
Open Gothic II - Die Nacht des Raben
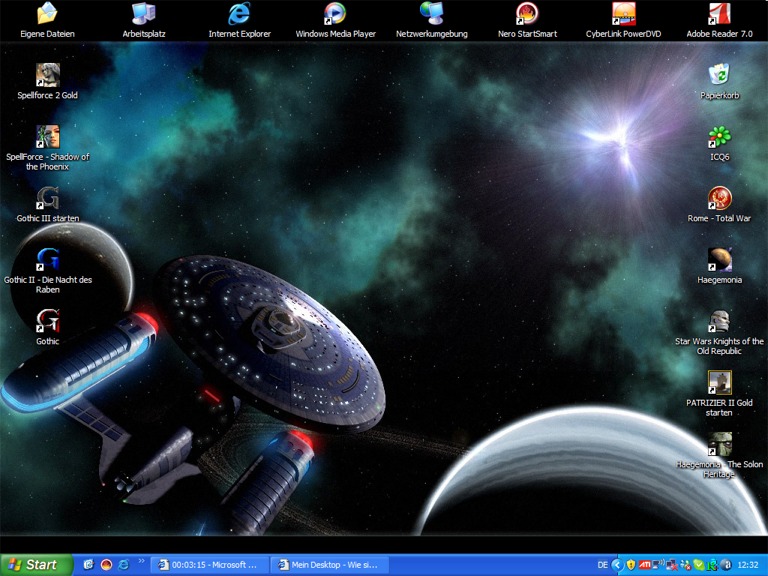pos(47,260)
